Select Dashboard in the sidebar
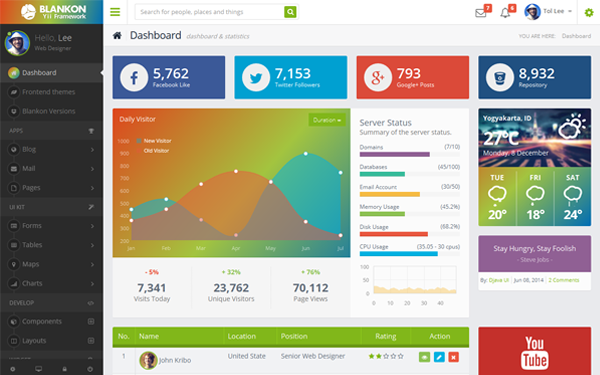This screenshot has width=600, height=375. tap(51, 73)
